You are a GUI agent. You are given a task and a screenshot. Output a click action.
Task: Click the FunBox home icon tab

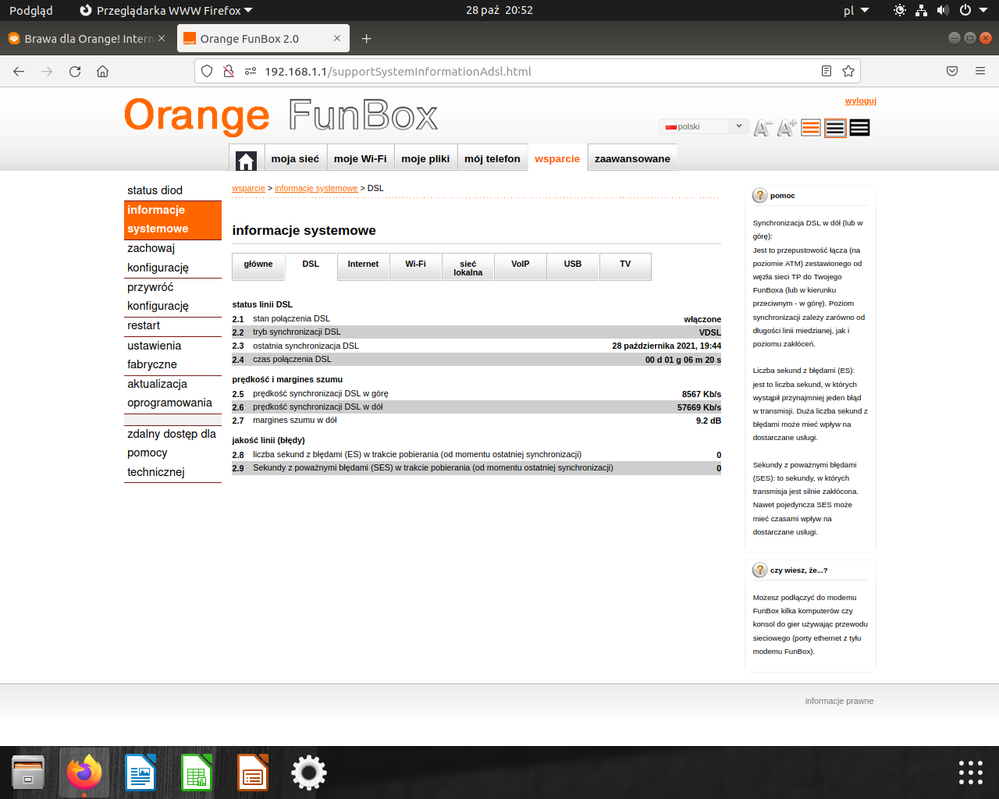click(246, 160)
